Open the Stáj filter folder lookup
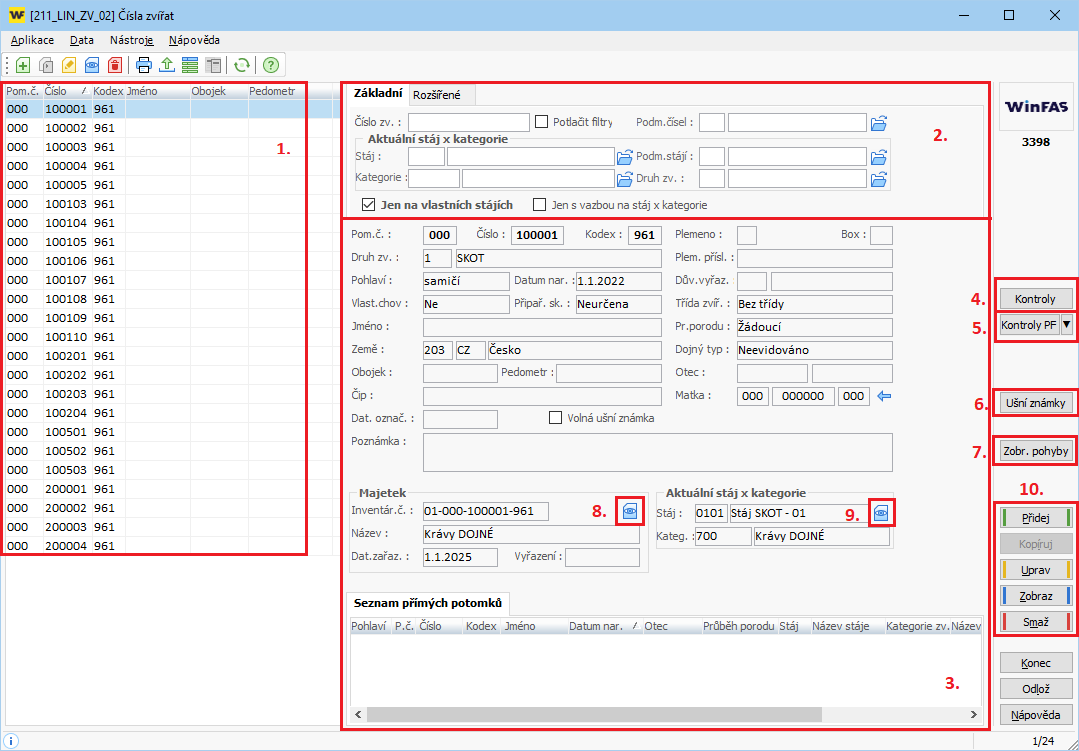The image size is (1079, 751). coord(625,157)
